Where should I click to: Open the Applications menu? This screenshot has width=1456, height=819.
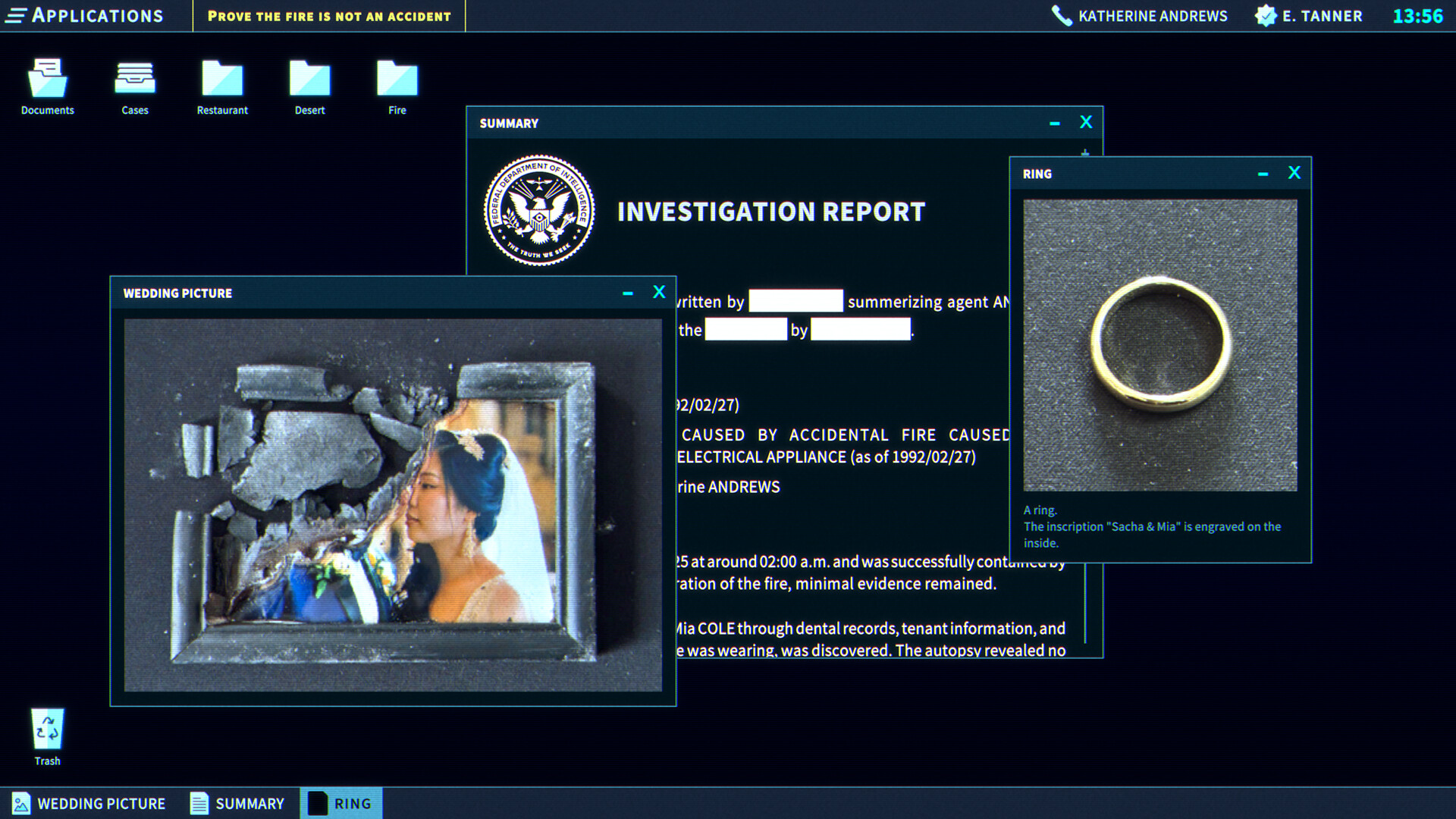(x=87, y=15)
